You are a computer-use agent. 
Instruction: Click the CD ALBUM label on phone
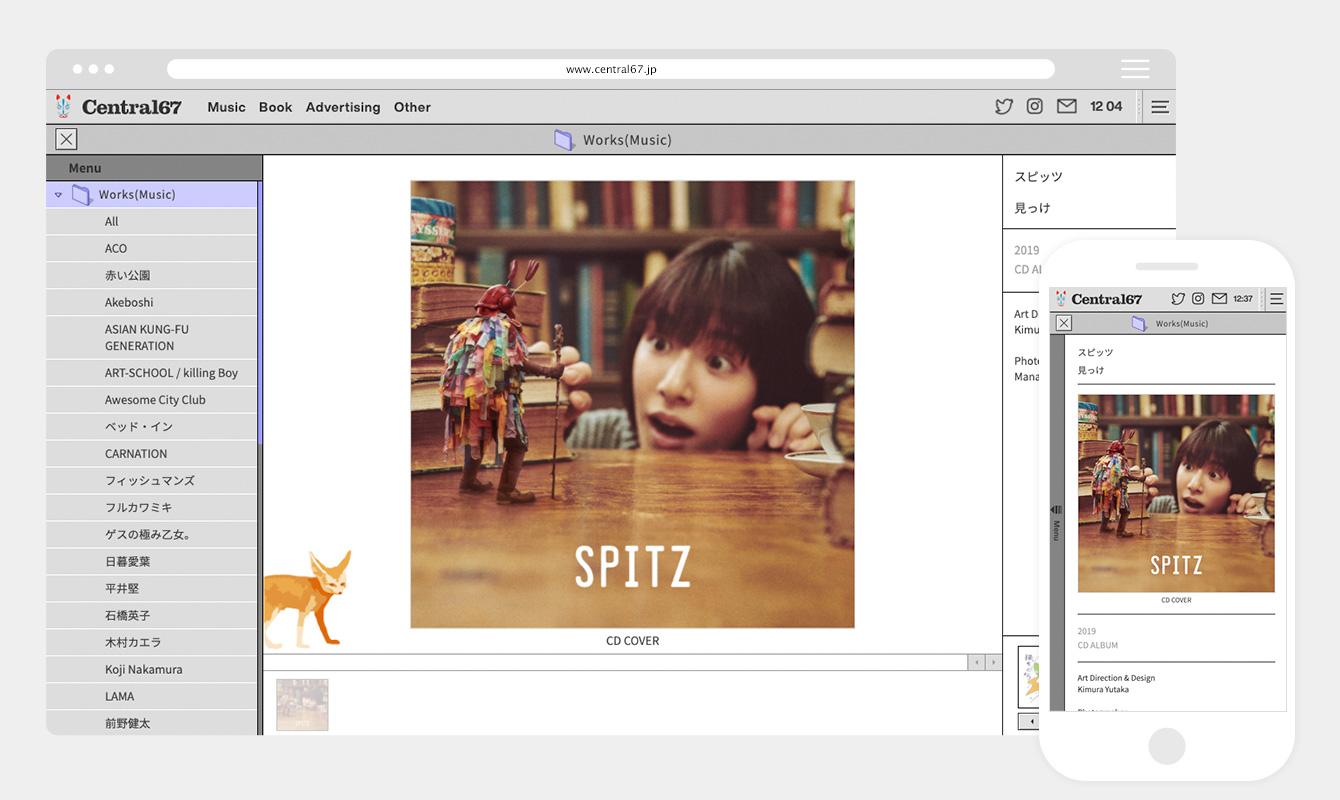coord(1098,646)
